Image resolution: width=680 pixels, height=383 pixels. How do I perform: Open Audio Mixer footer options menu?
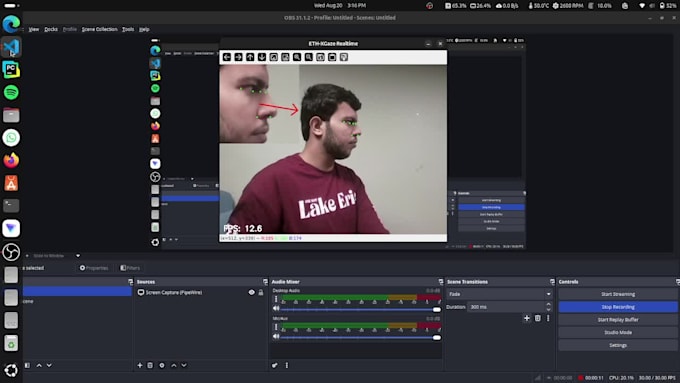click(287, 365)
